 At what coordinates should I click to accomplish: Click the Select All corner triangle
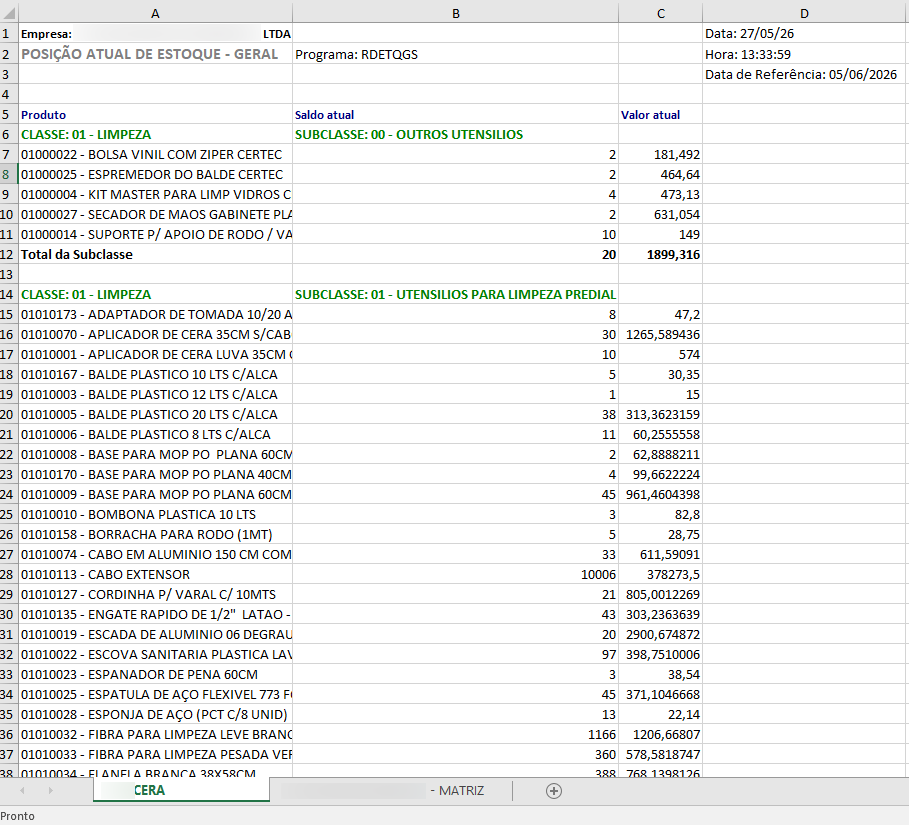9,13
